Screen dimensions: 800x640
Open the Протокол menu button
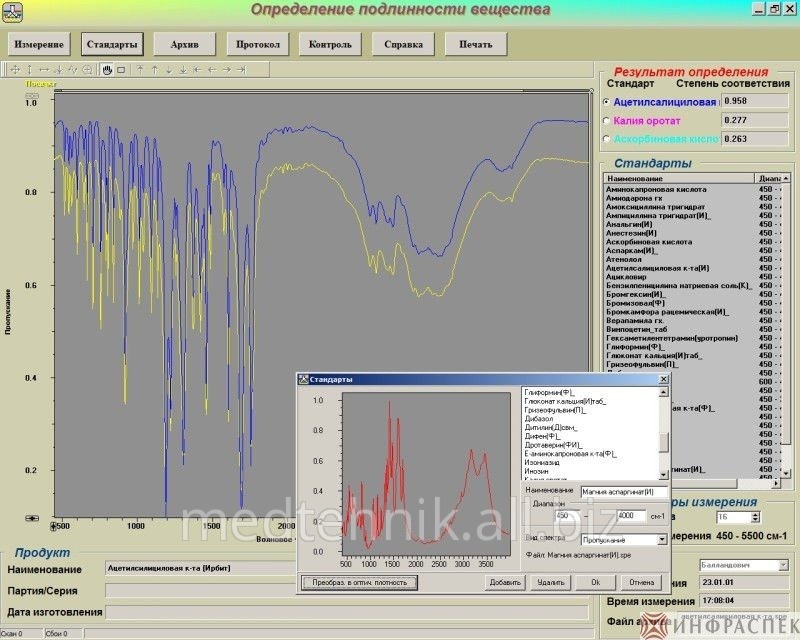pyautogui.click(x=258, y=45)
